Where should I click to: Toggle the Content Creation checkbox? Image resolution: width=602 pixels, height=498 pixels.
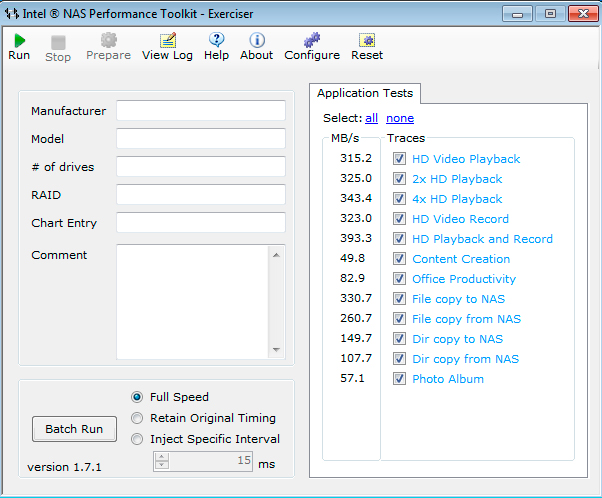tap(399, 259)
